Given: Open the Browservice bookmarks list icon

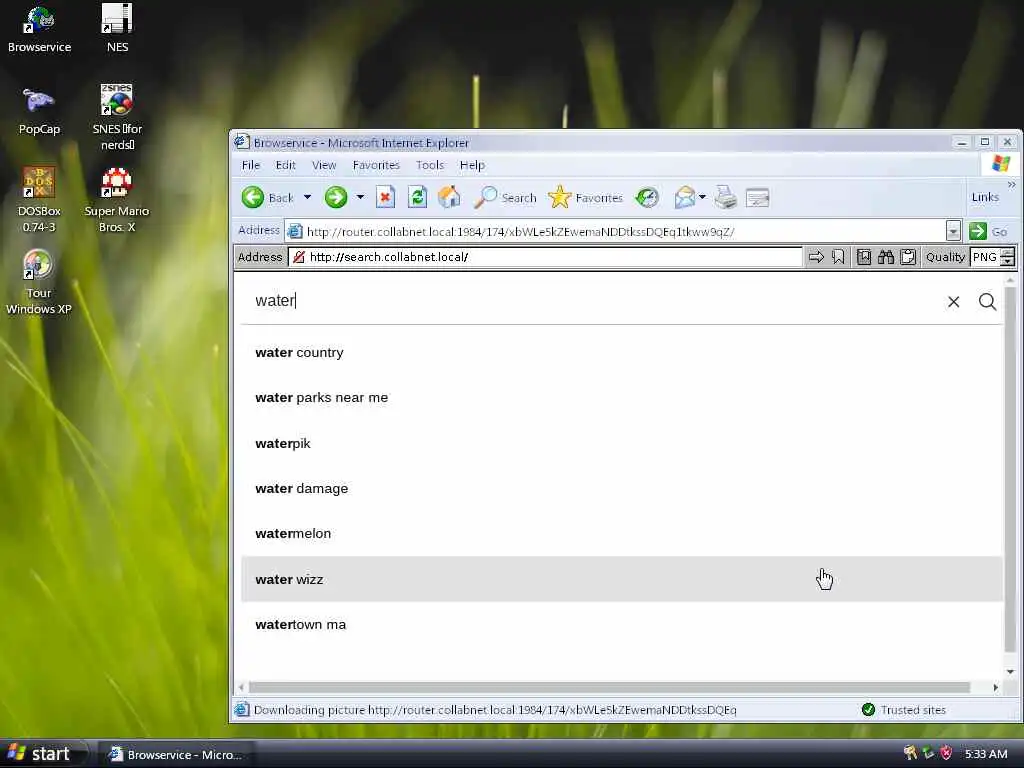Looking at the screenshot, I should click(x=863, y=257).
